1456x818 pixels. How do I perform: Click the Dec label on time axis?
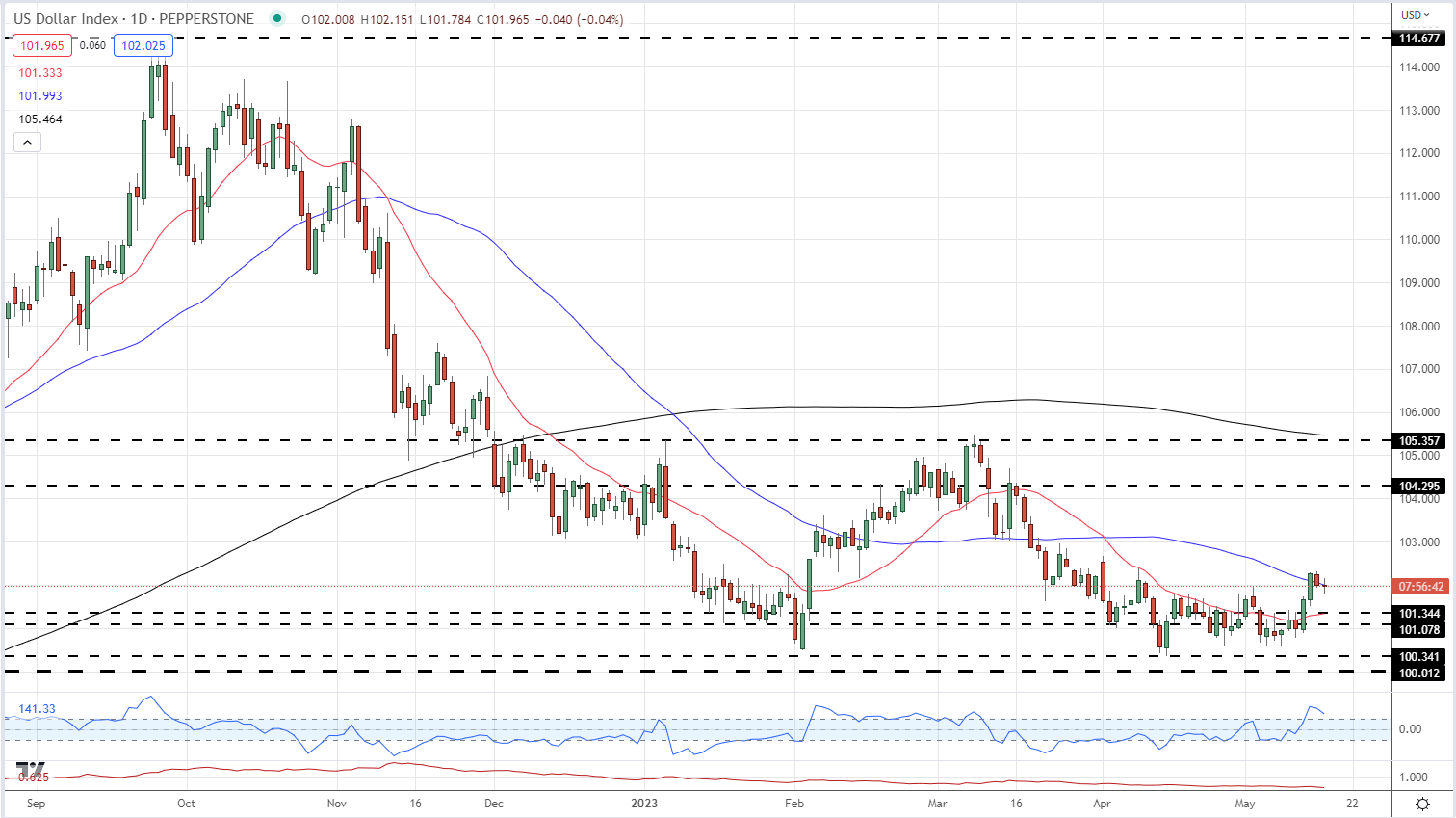click(493, 804)
